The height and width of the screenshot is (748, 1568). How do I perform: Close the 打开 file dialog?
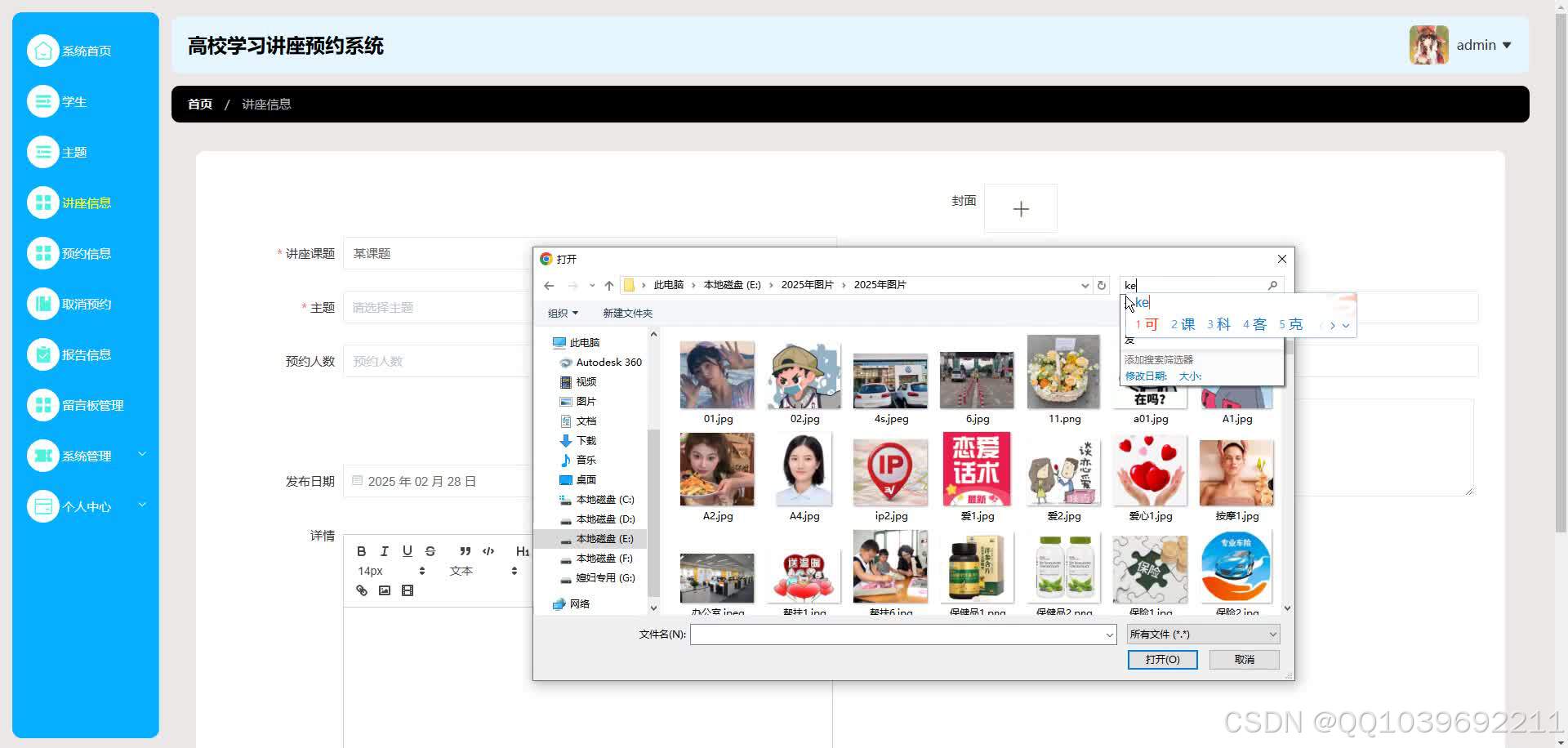pos(1281,259)
